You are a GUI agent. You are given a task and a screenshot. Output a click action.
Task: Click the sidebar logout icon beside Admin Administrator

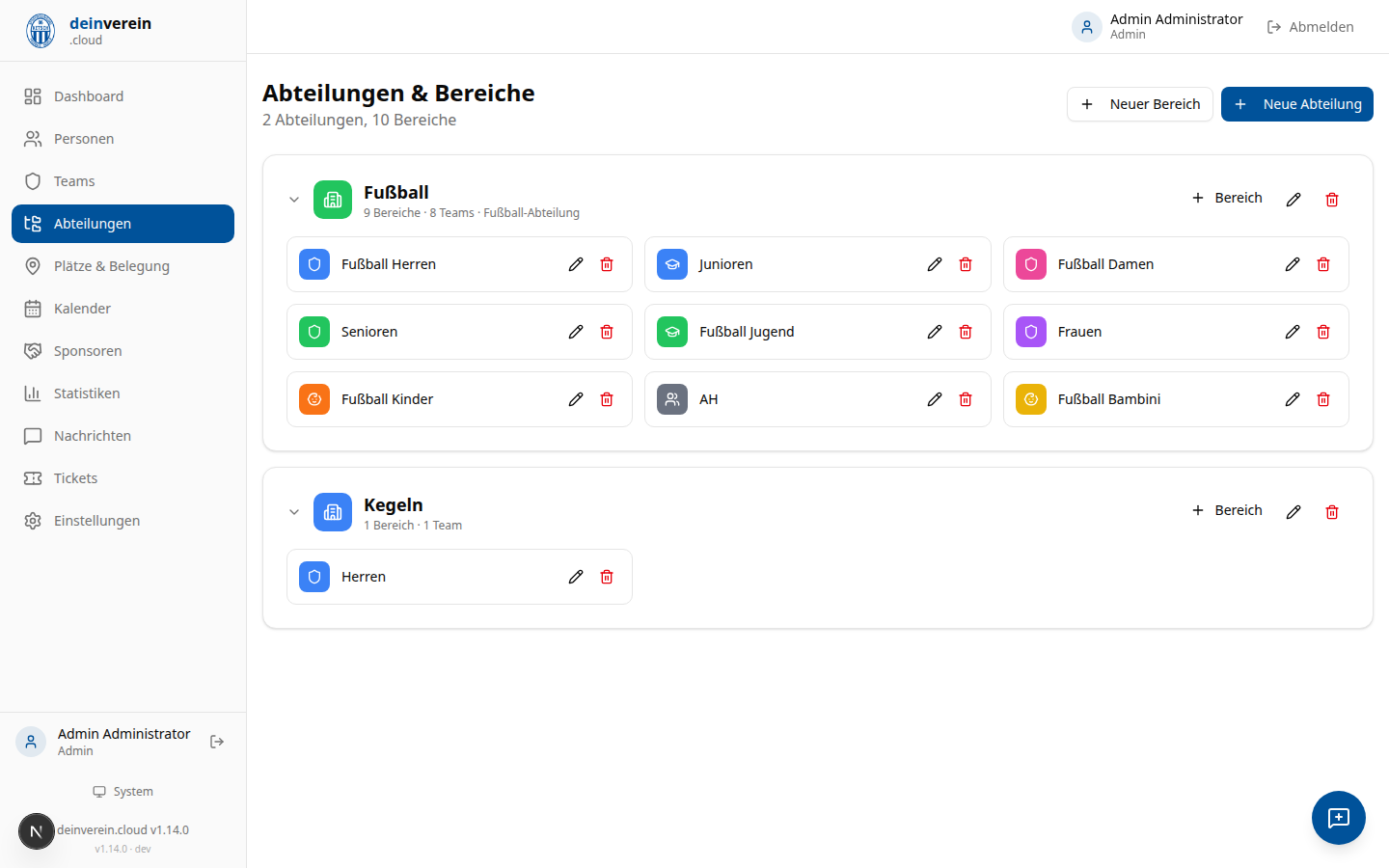[x=217, y=742]
